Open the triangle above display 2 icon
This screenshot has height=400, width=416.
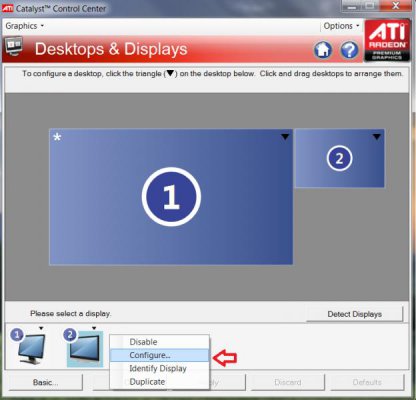(94, 328)
